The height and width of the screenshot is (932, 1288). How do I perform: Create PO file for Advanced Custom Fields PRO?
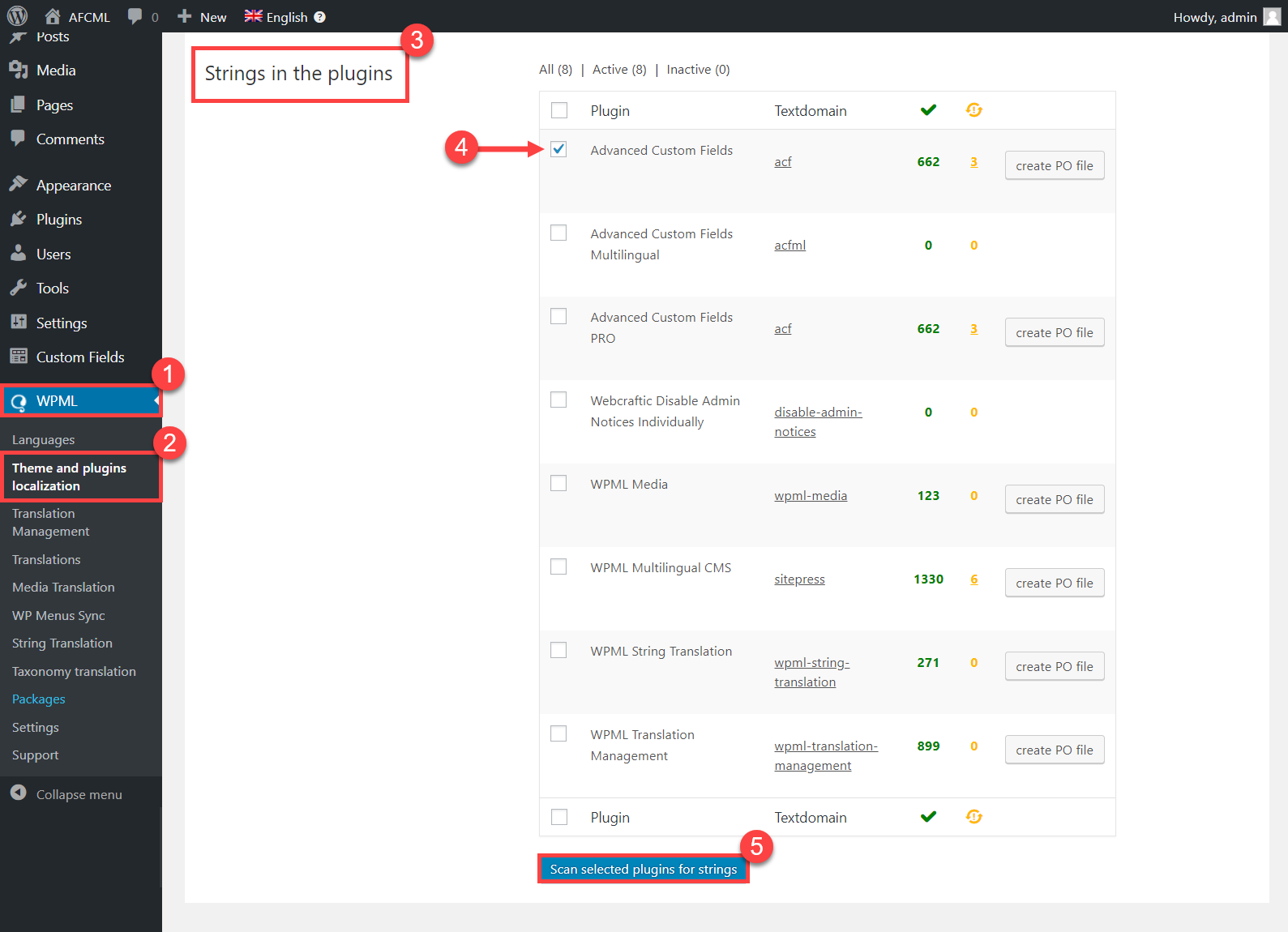1055,332
